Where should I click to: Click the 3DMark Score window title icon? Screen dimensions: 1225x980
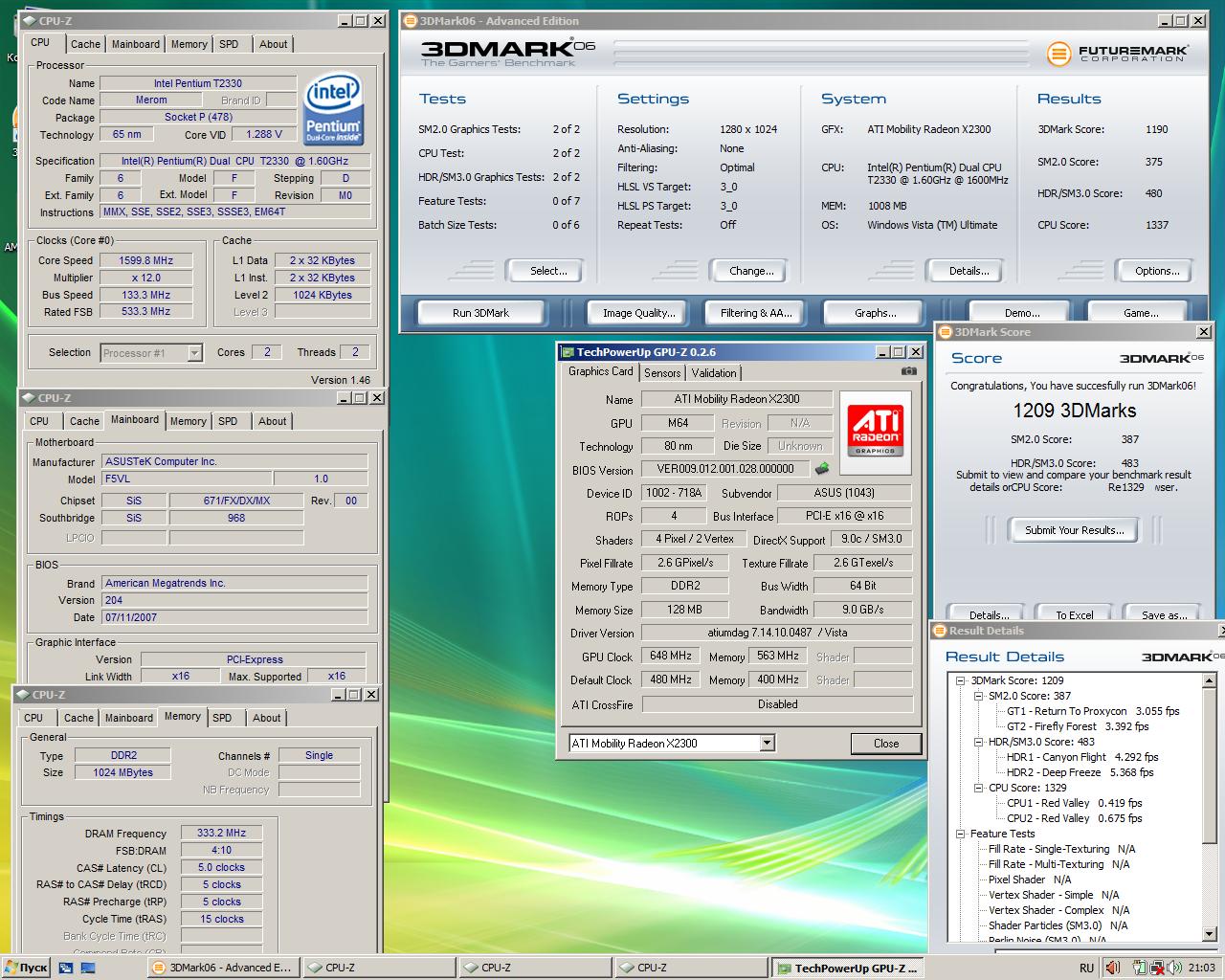tap(946, 332)
